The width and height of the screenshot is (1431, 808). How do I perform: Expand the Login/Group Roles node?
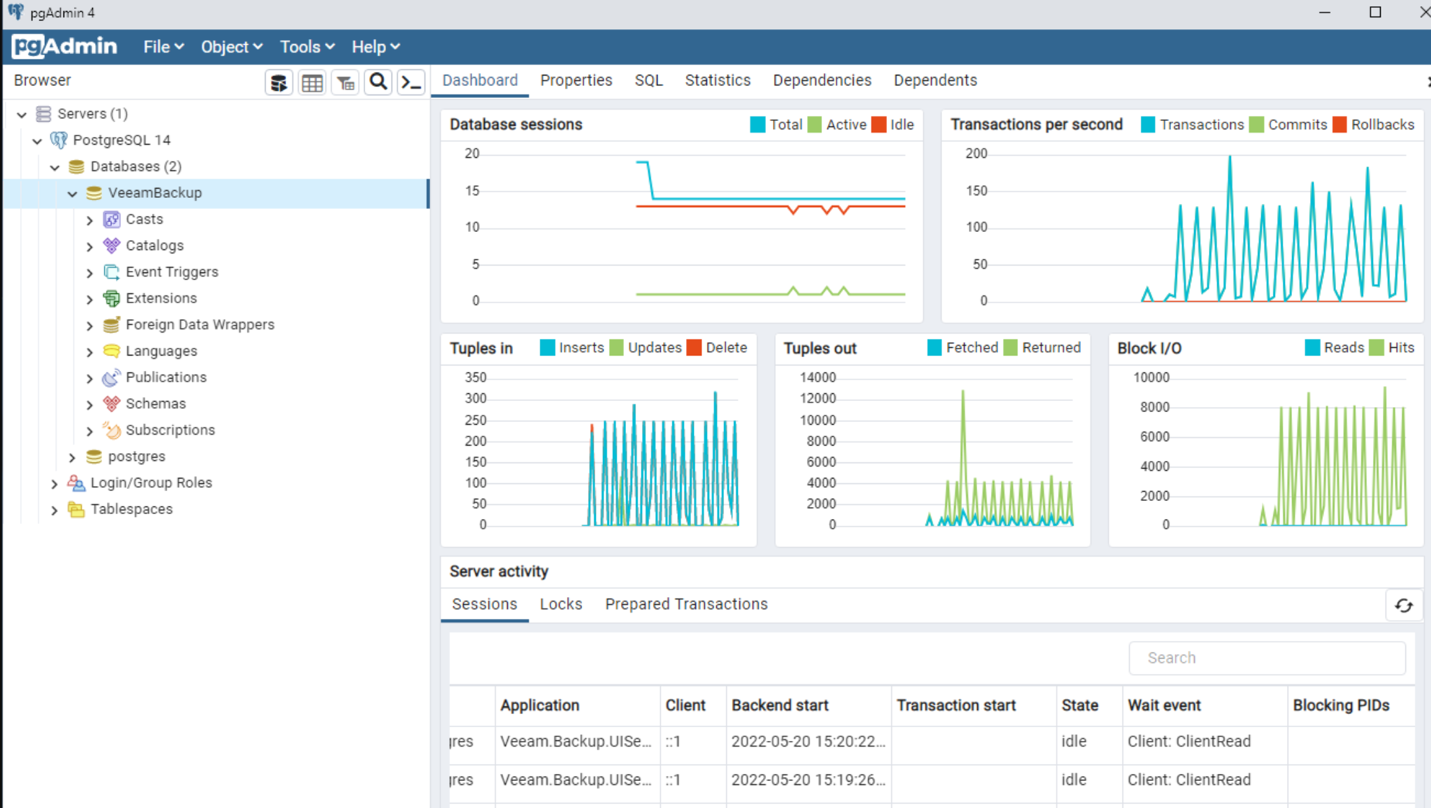(54, 483)
